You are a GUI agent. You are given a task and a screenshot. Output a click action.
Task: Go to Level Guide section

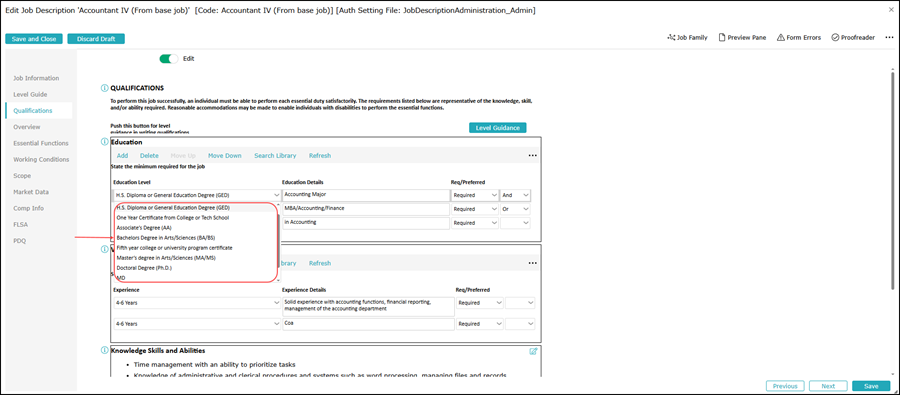coord(30,94)
